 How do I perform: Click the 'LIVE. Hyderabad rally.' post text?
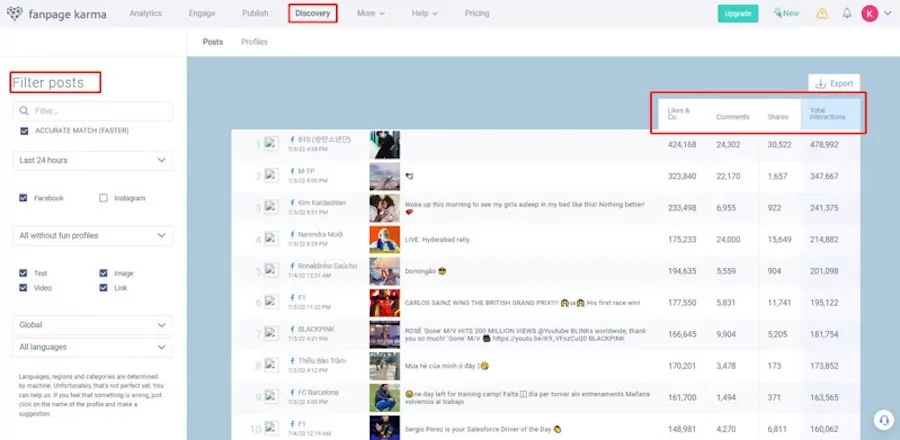[x=437, y=240]
